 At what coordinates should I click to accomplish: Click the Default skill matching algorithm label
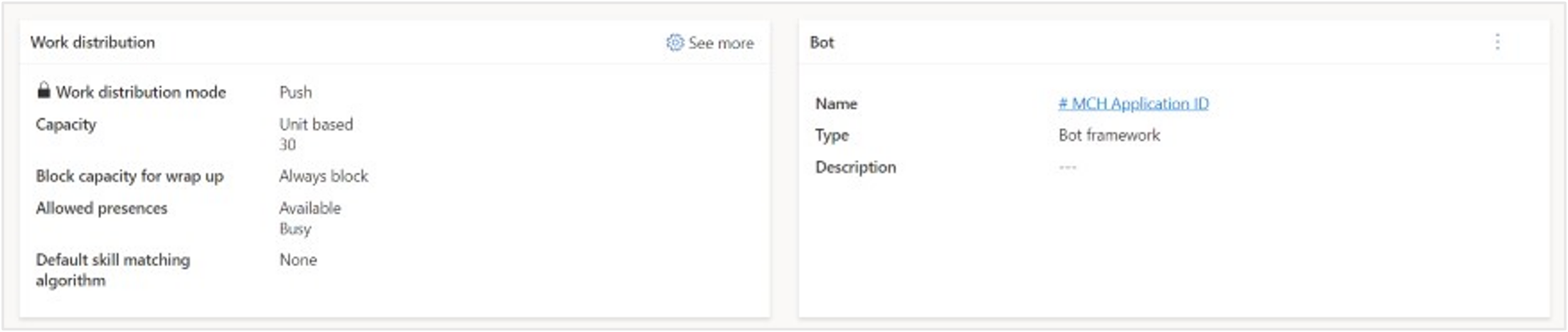(113, 270)
